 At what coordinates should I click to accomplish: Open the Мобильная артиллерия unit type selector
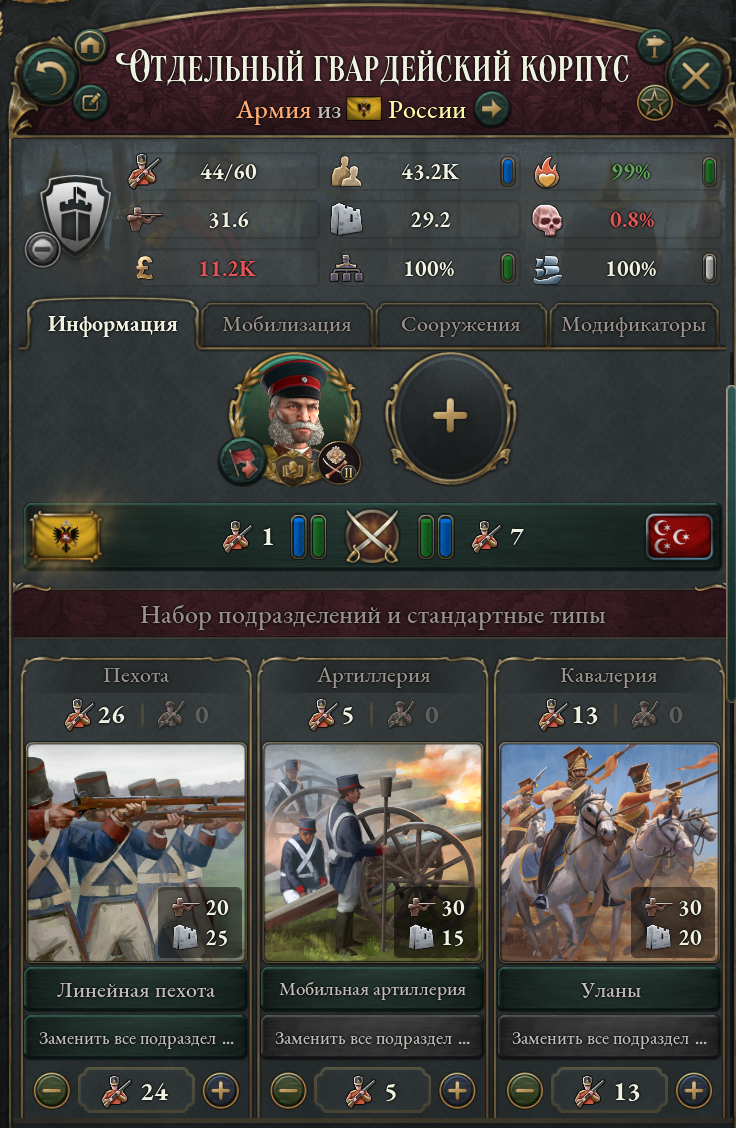[373, 990]
